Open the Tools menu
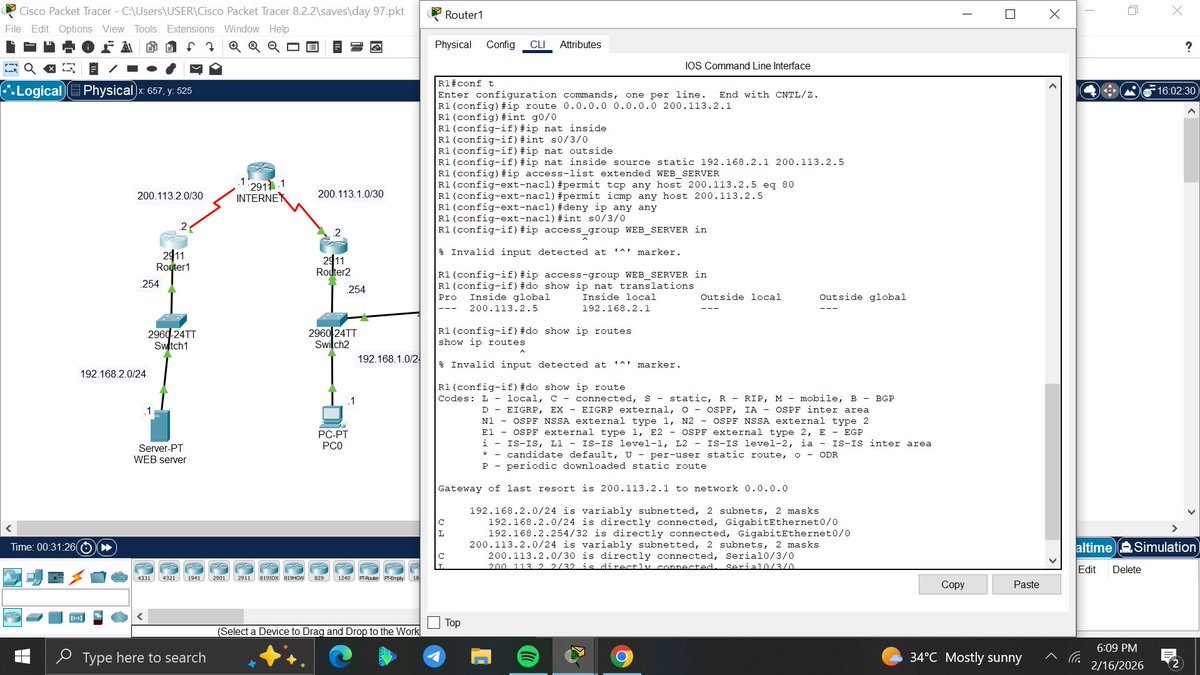This screenshot has width=1200, height=675. (x=145, y=28)
